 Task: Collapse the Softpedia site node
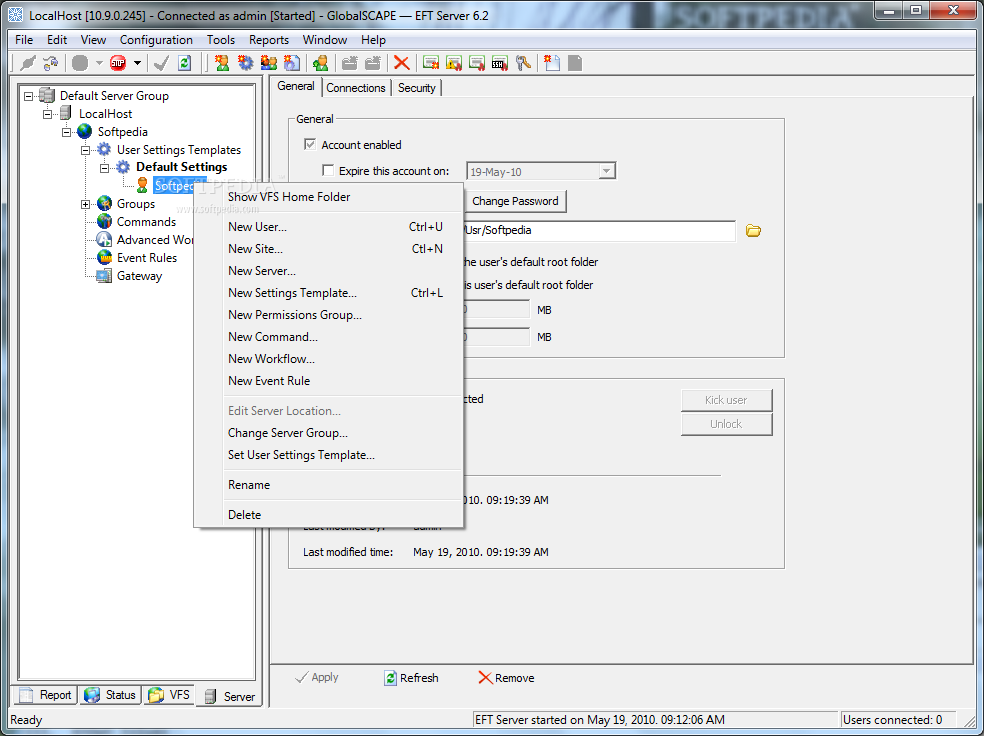[x=67, y=132]
